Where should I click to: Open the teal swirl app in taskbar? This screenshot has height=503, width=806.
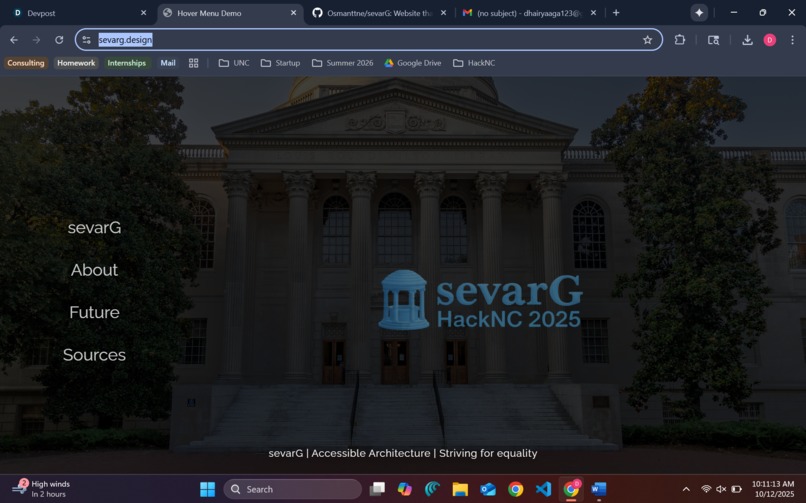(432, 489)
